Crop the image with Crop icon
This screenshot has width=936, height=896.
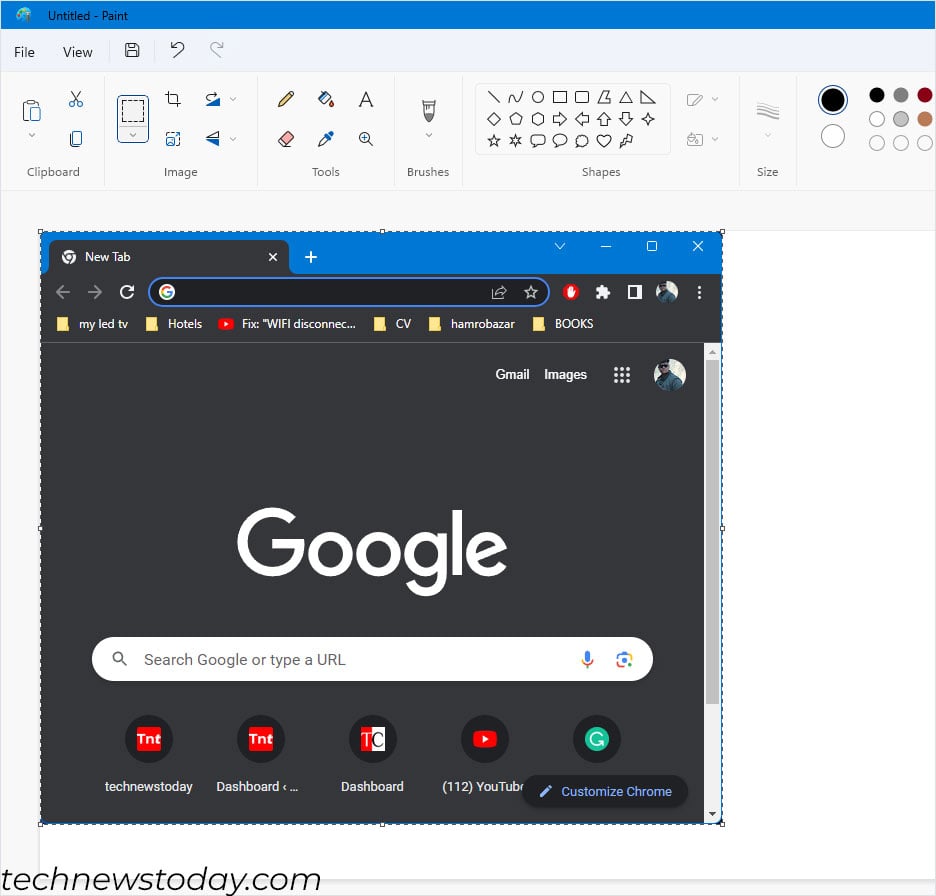point(173,99)
